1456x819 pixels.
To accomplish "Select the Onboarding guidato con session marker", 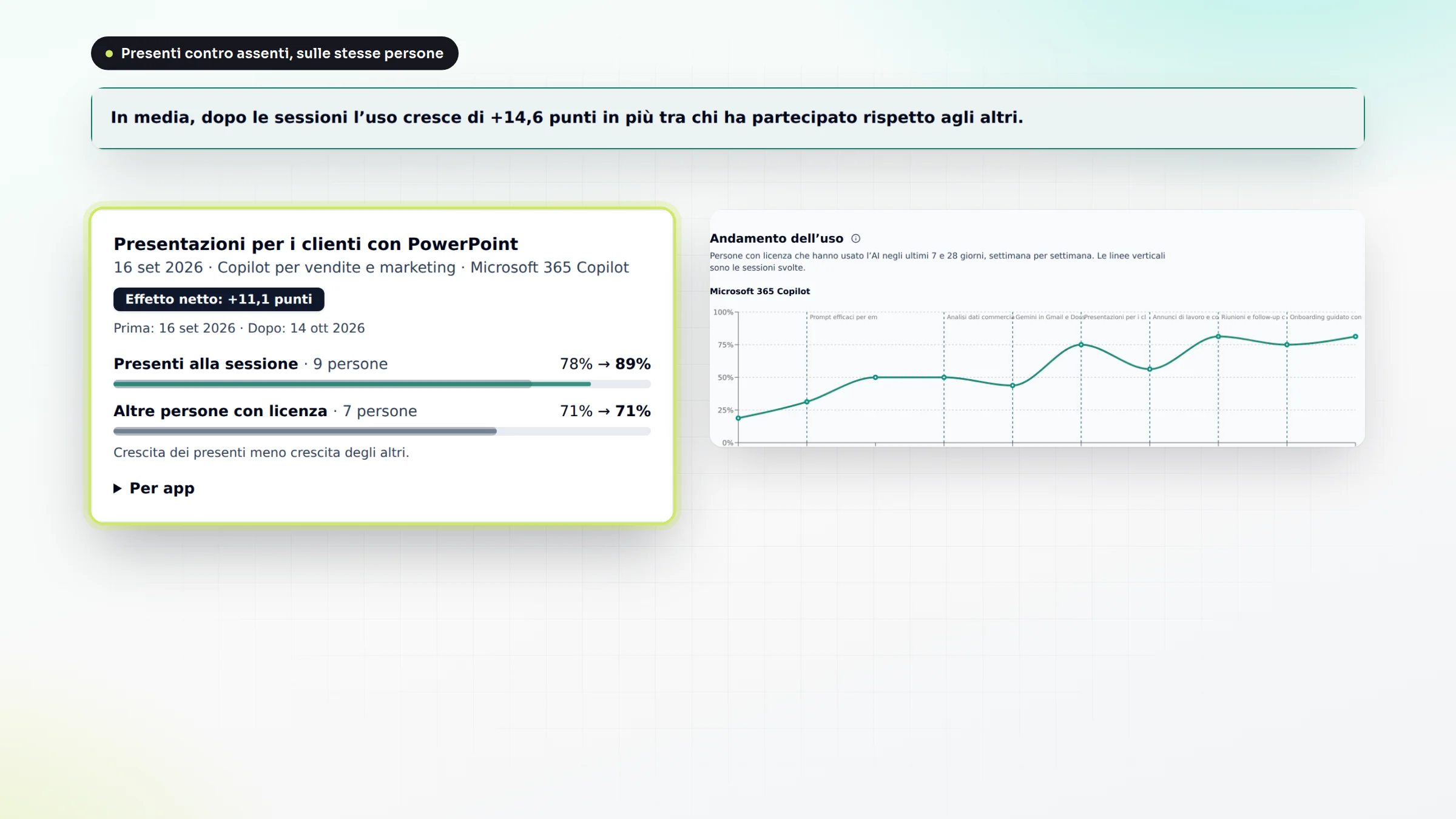I will coord(1326,317).
